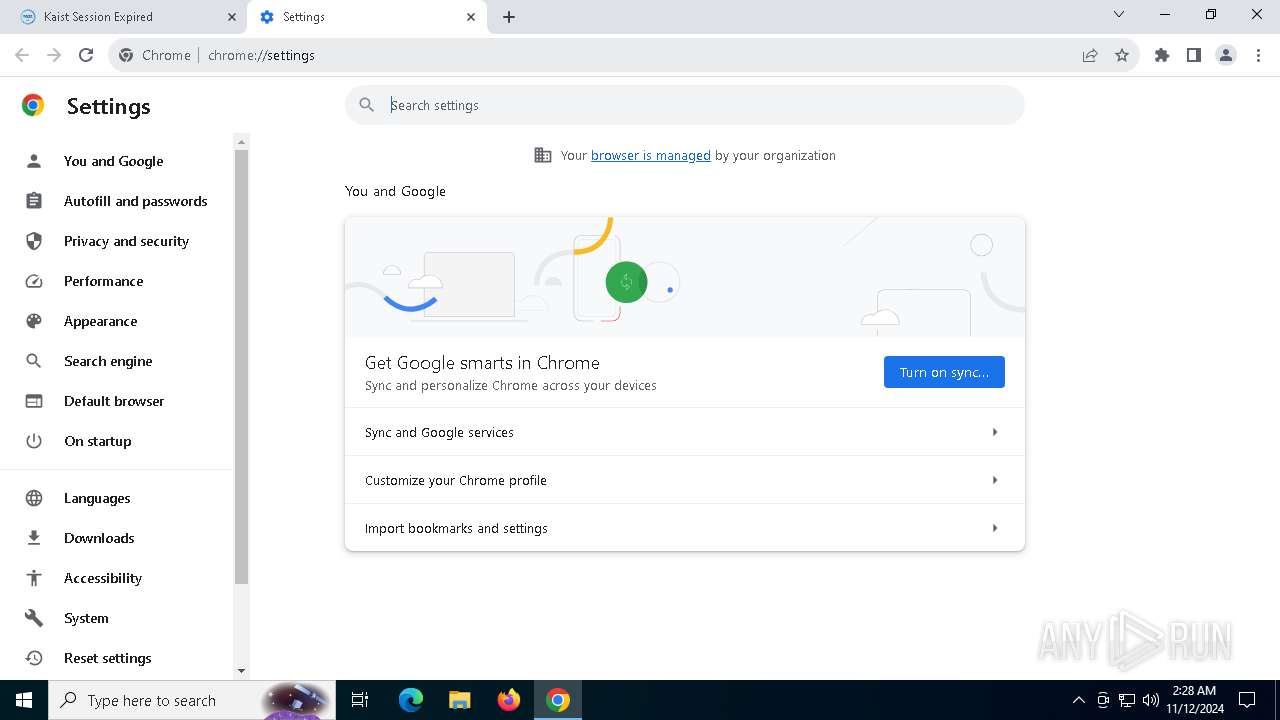Click the Chrome site info icon

click(x=126, y=55)
